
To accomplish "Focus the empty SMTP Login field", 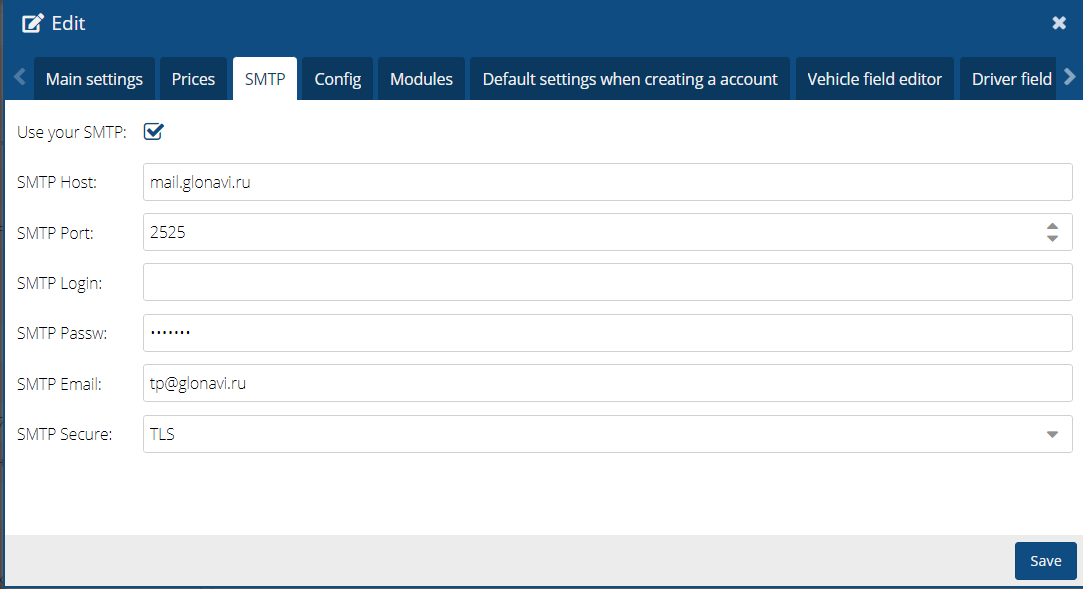I will (x=607, y=283).
